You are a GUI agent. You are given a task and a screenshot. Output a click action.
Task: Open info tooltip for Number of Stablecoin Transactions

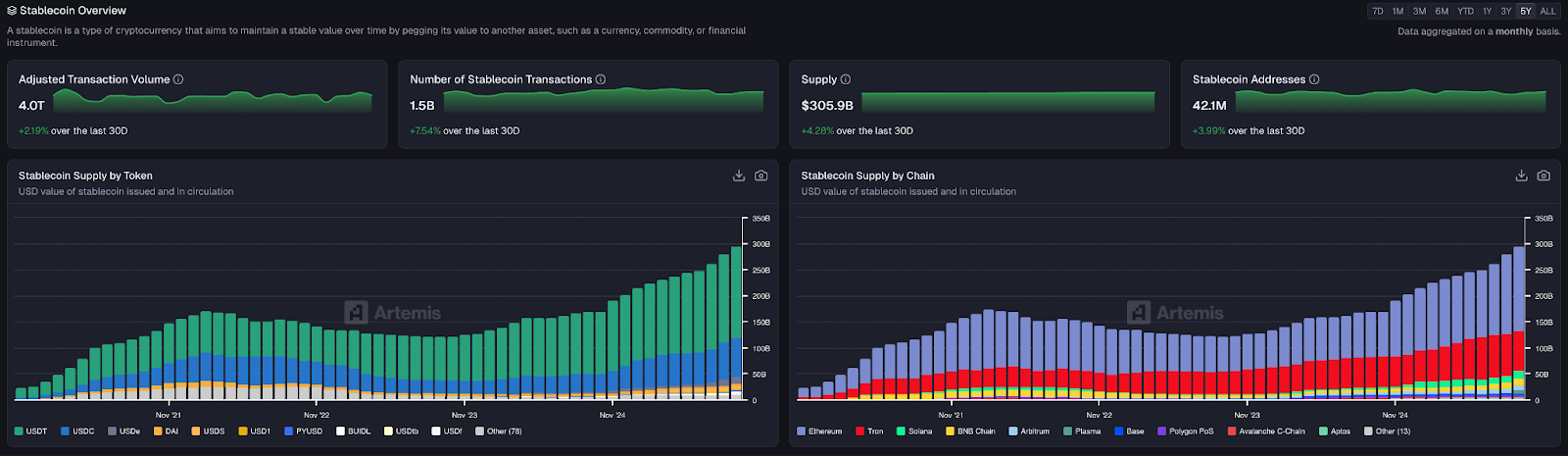tap(601, 79)
